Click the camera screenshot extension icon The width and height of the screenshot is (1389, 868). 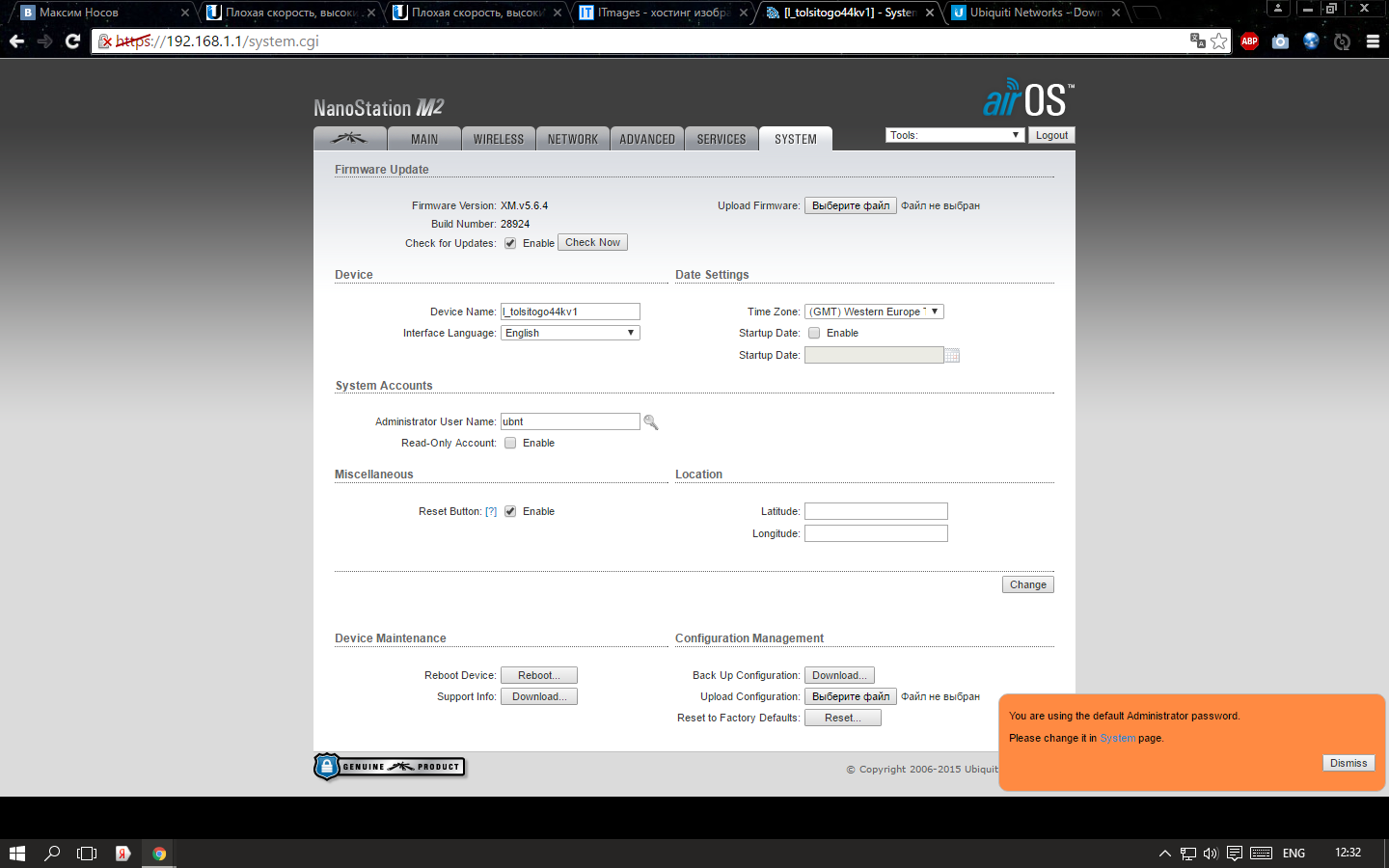click(x=1280, y=41)
